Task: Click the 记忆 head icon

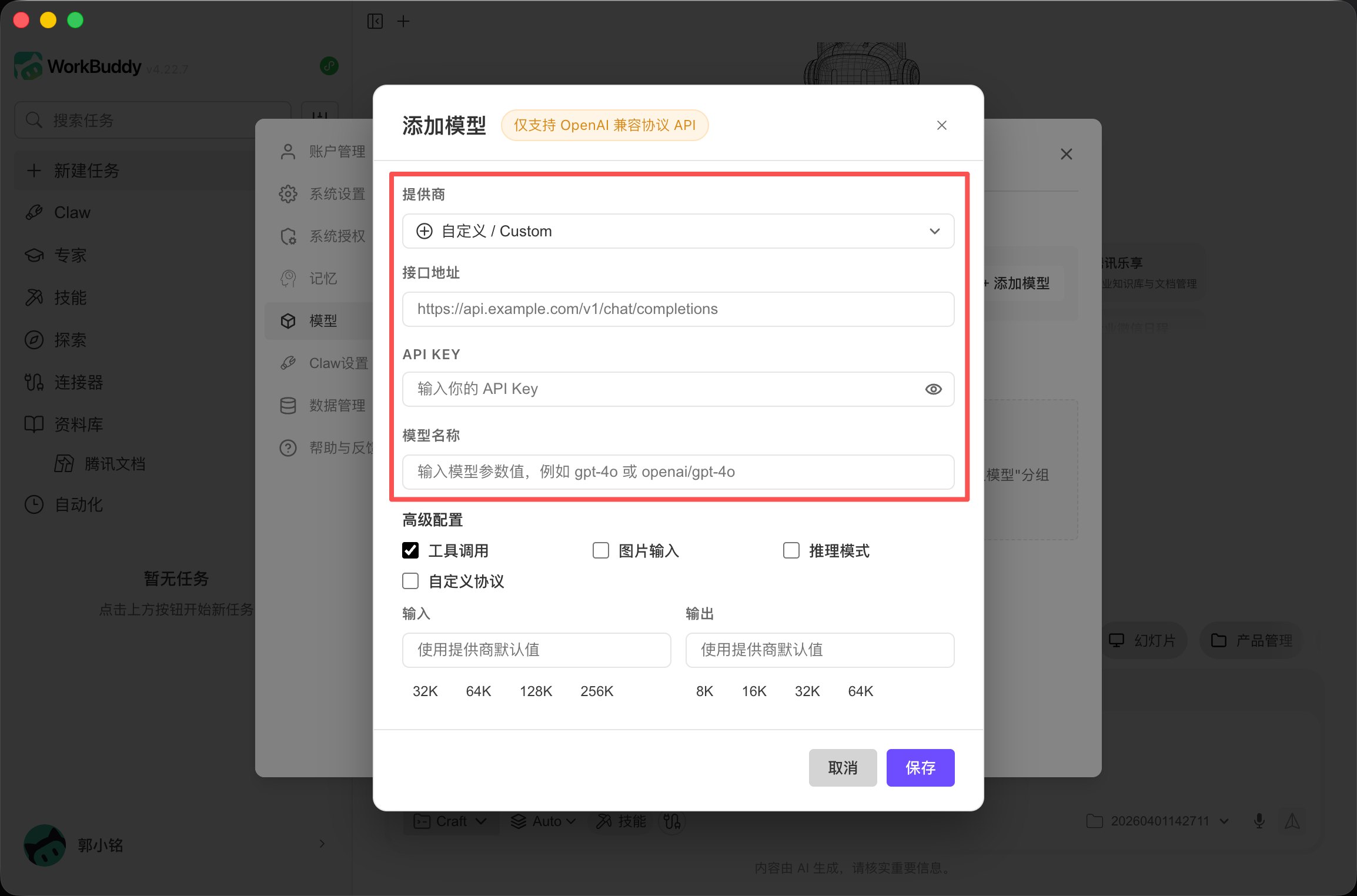Action: tap(288, 279)
